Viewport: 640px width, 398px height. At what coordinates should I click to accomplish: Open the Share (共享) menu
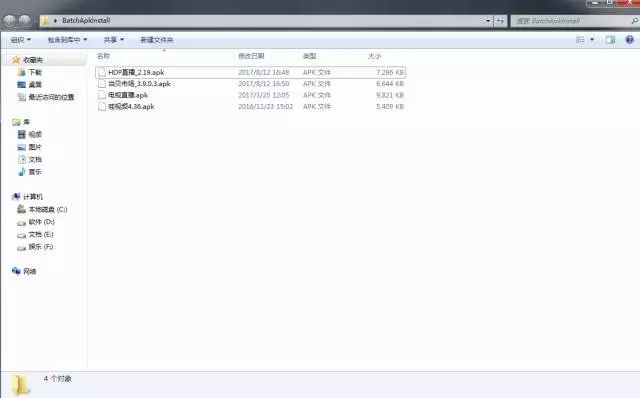point(113,40)
